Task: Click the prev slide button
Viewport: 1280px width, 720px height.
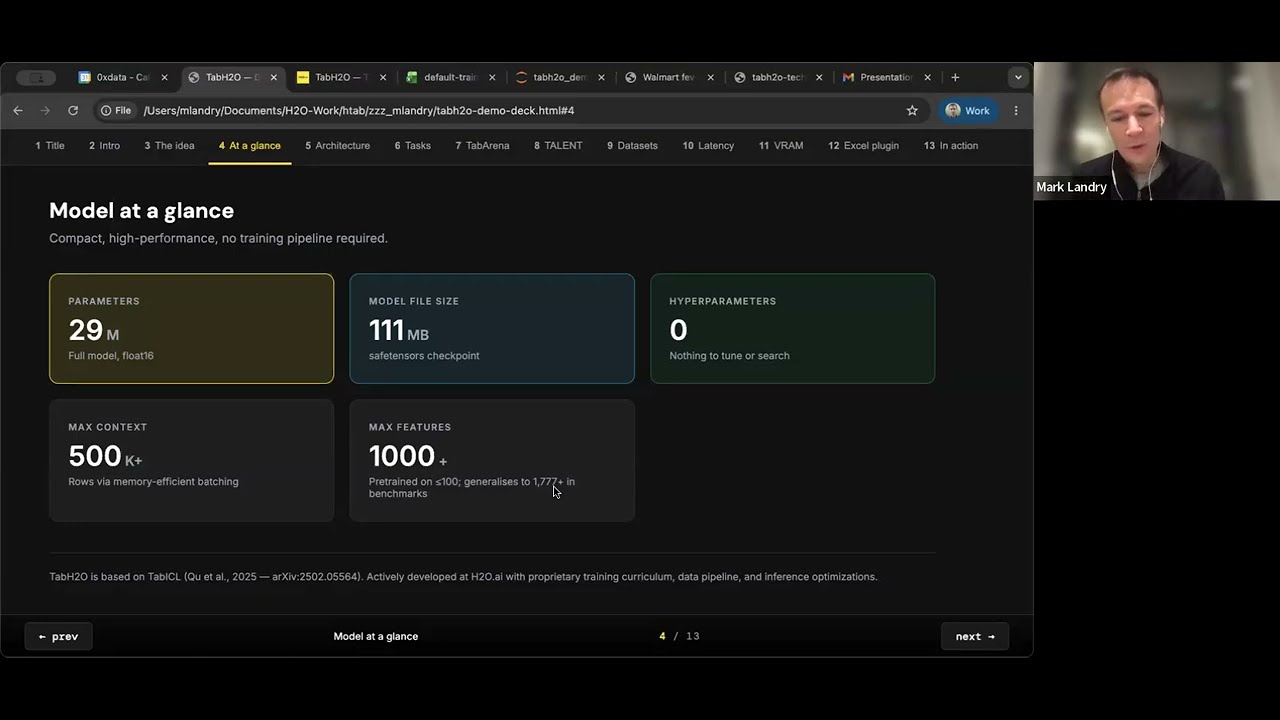Action: tap(58, 636)
